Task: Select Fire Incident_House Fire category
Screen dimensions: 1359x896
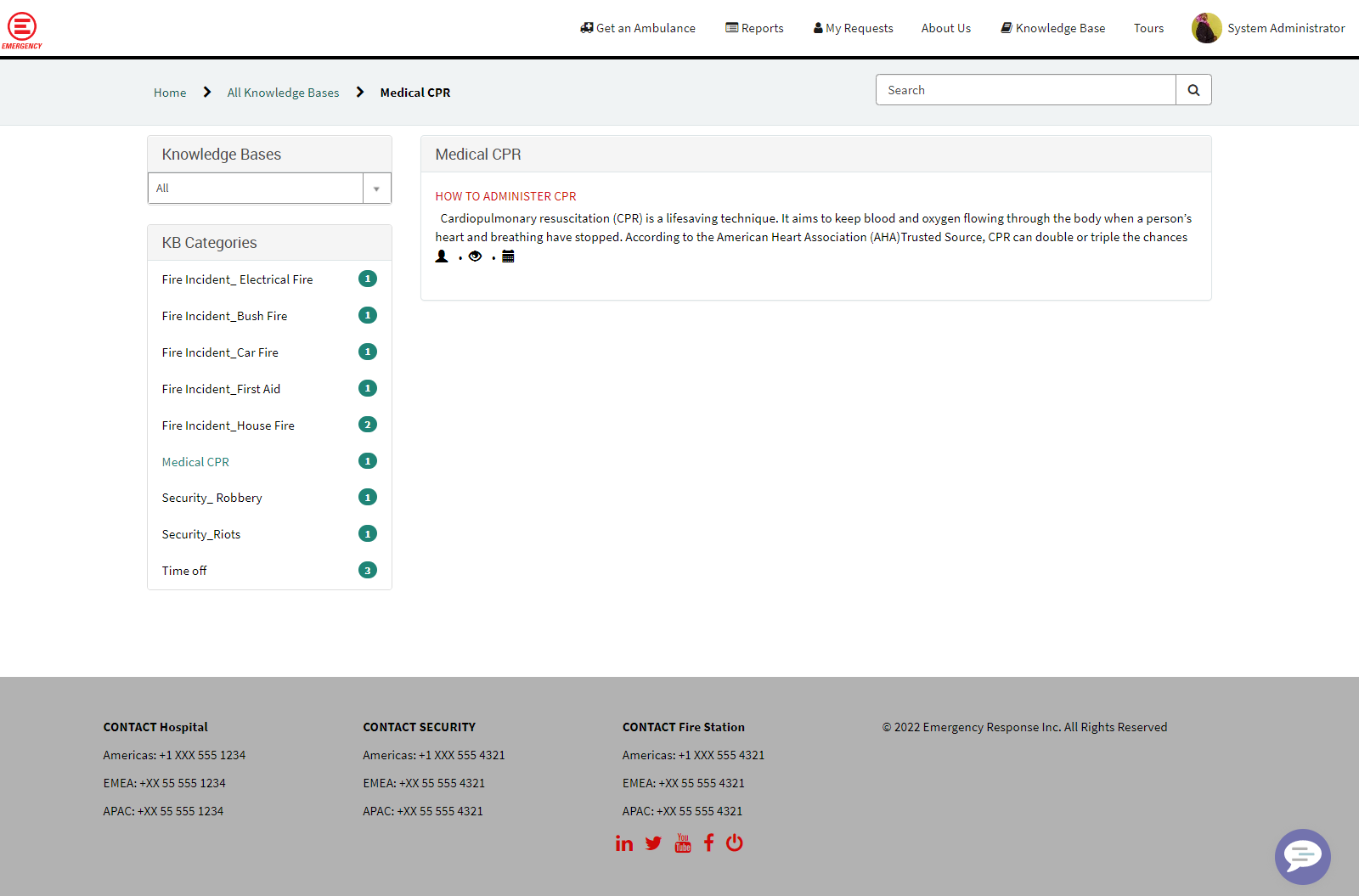Action: tap(228, 425)
